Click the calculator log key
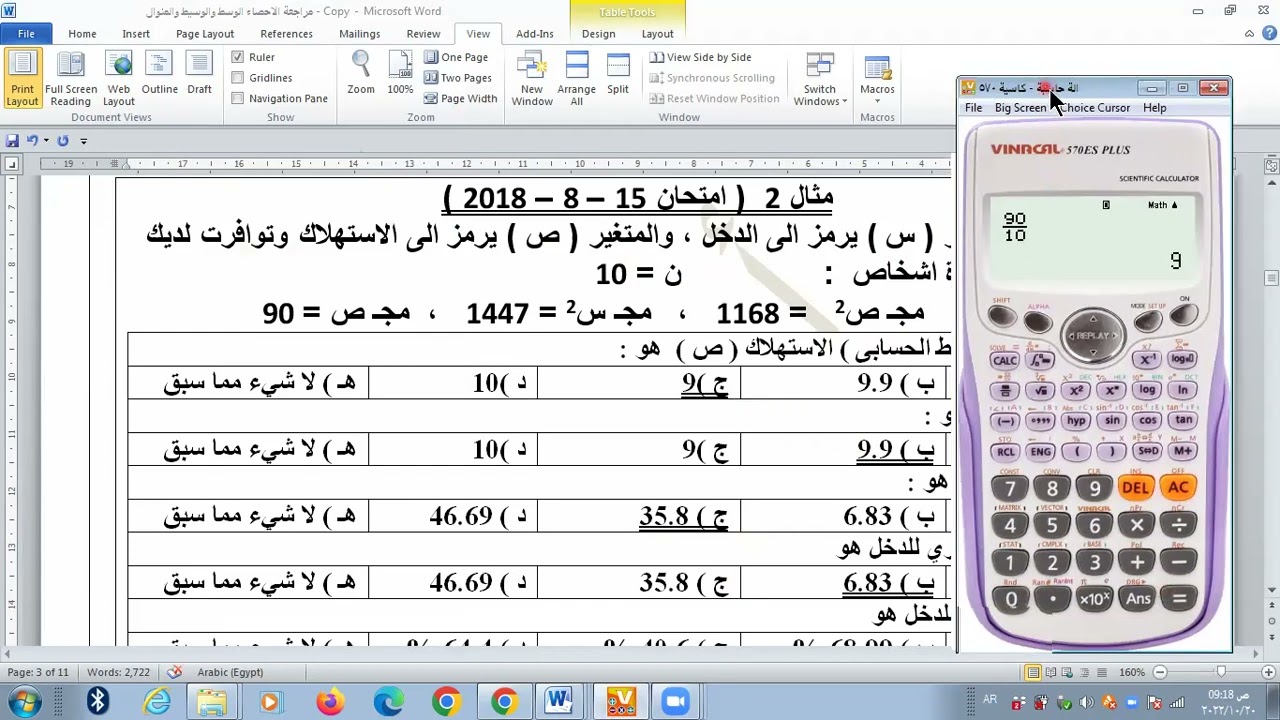This screenshot has width=1280, height=720. tap(1147, 390)
